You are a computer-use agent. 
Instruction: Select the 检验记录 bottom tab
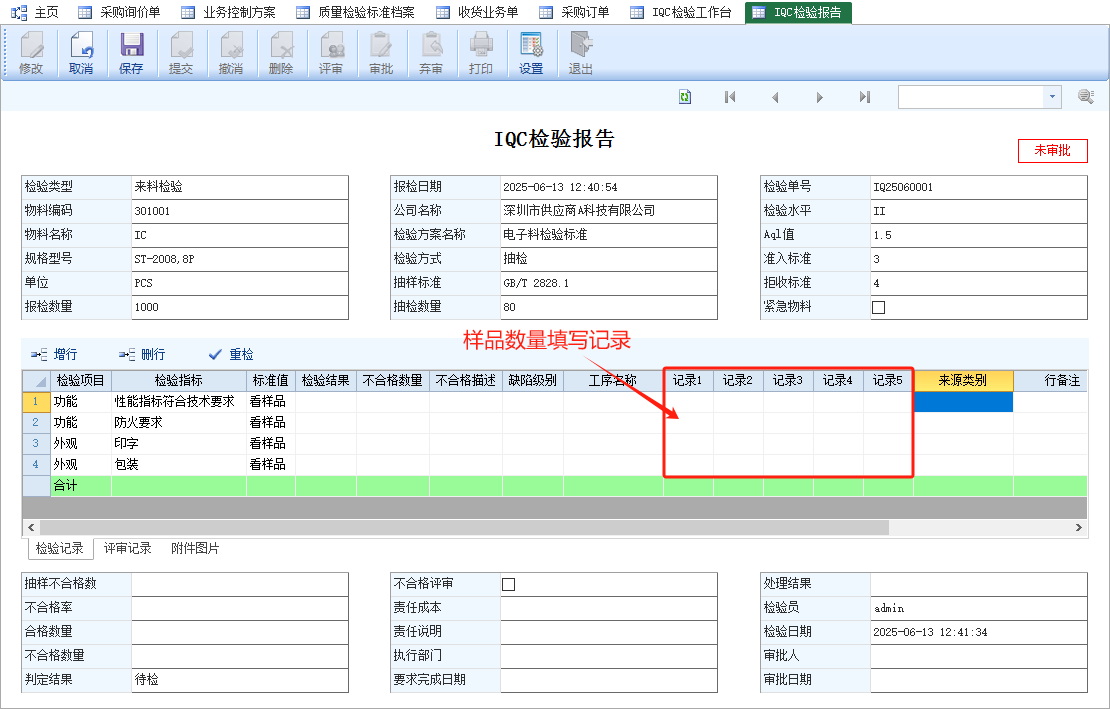[x=60, y=548]
